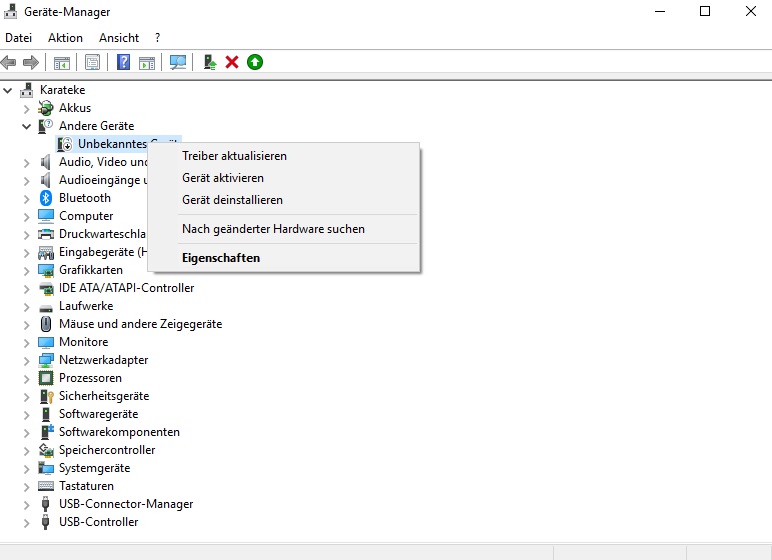The image size is (772, 560).
Task: Select the USB-Connector-Manager label
Action: tap(126, 504)
